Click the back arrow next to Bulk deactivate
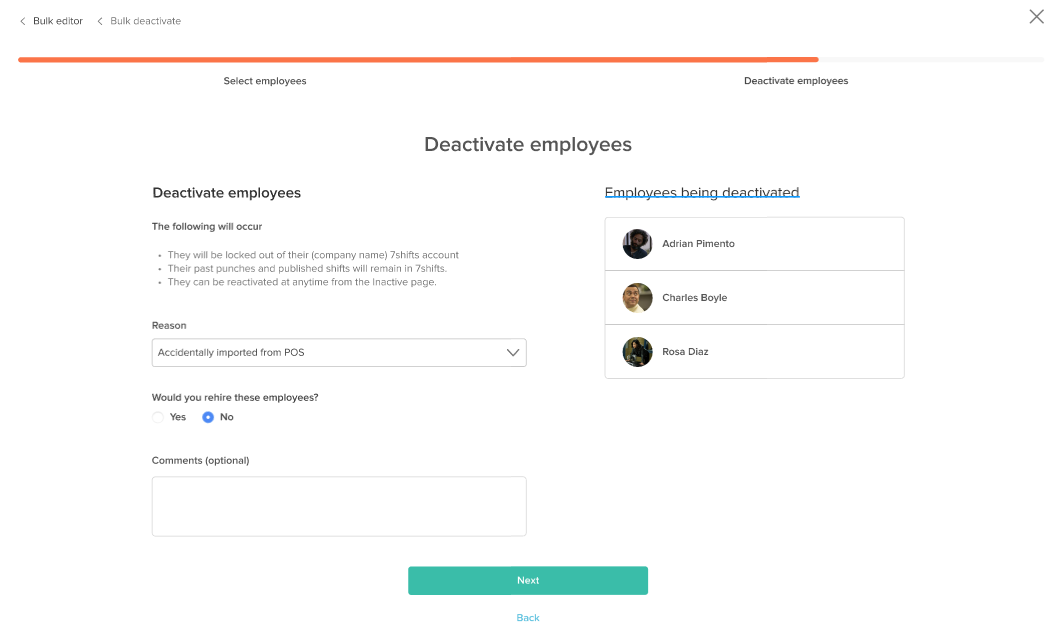 pos(98,20)
